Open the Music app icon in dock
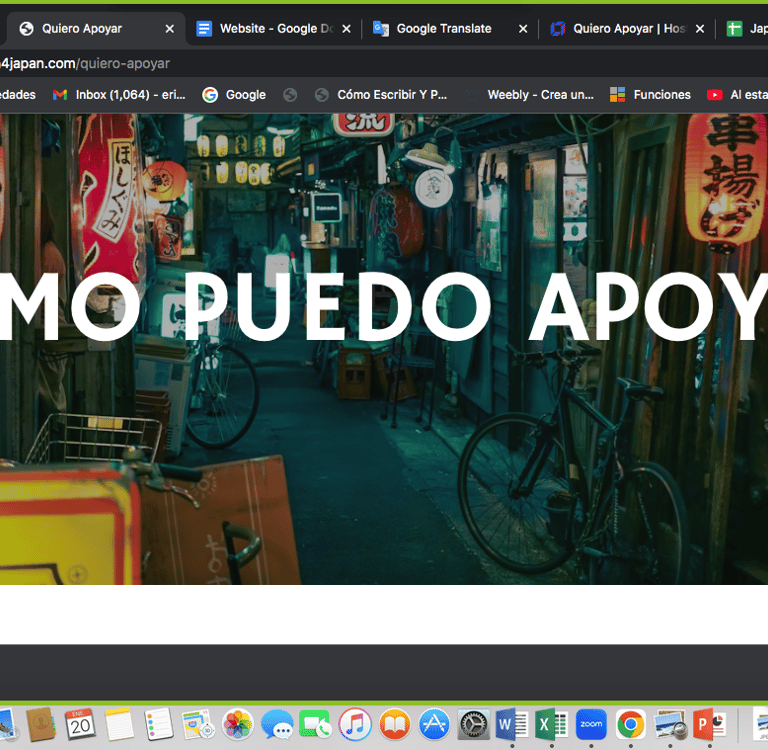This screenshot has width=768, height=750. click(x=355, y=723)
